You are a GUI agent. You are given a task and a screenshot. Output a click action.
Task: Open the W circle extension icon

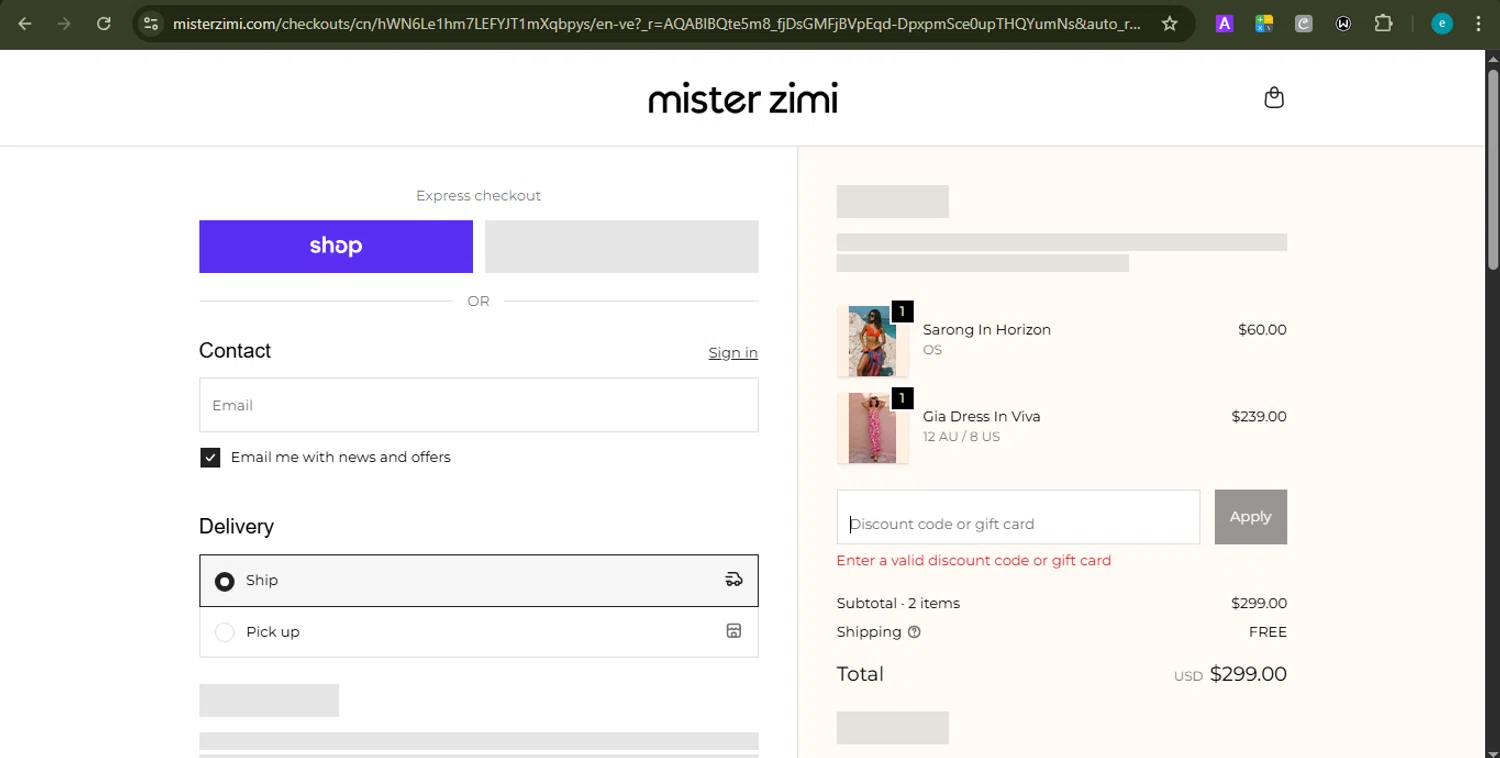pyautogui.click(x=1344, y=24)
